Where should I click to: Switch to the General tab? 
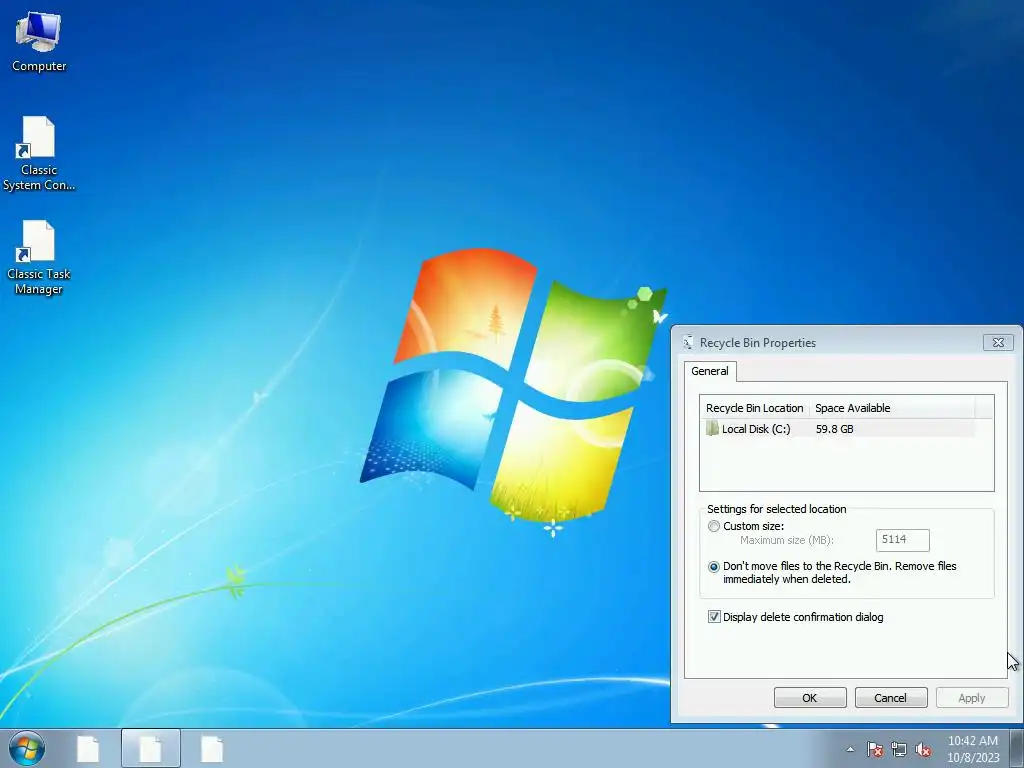click(710, 371)
